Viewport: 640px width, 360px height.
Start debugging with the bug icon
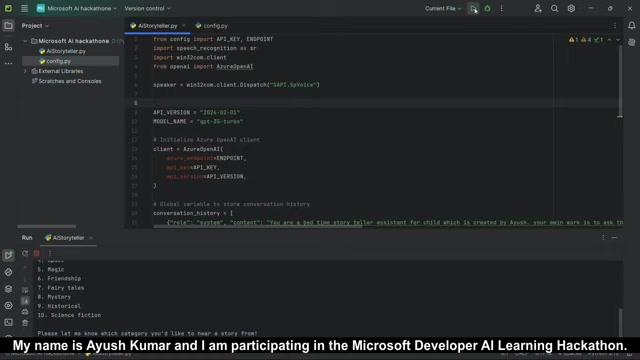487,8
